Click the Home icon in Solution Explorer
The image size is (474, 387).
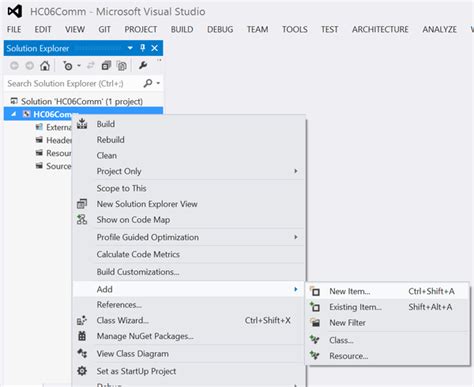(x=45, y=65)
